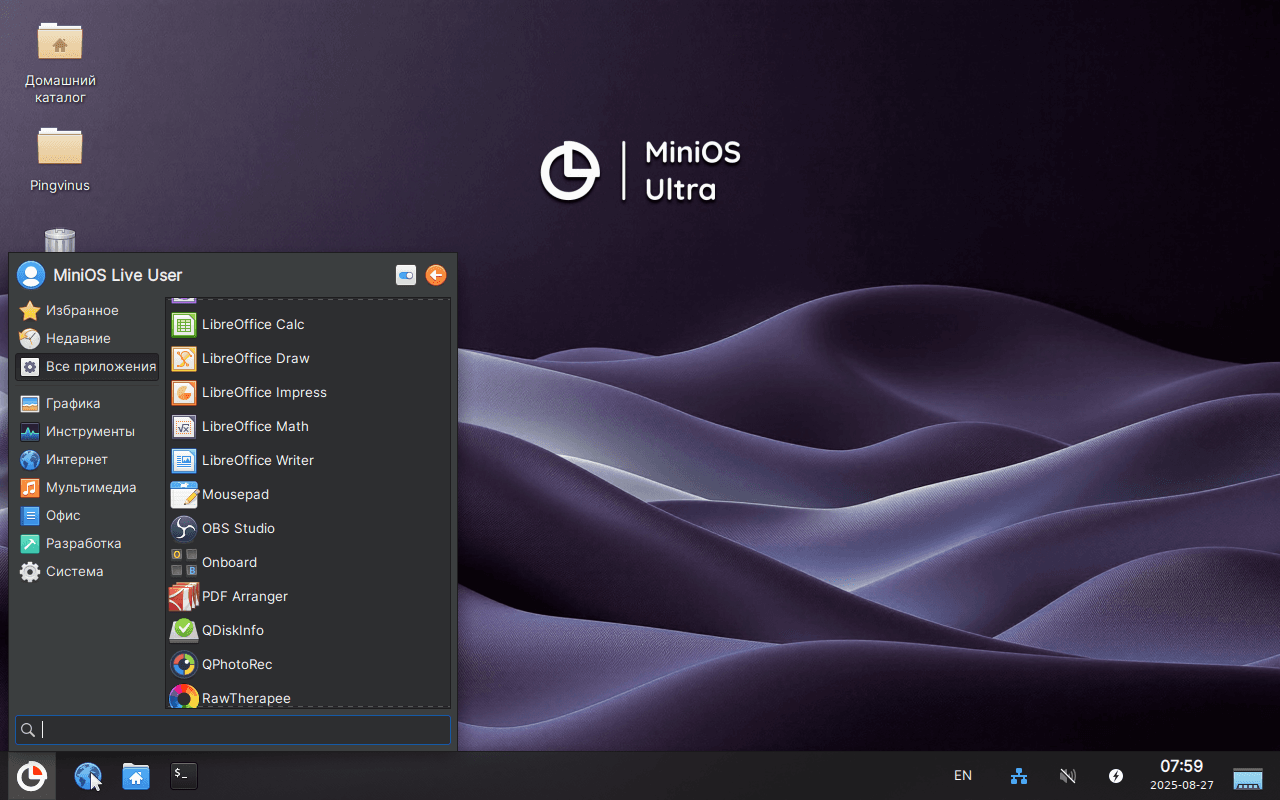Open LibreOffice Impress
The height and width of the screenshot is (800, 1280).
coord(263,392)
